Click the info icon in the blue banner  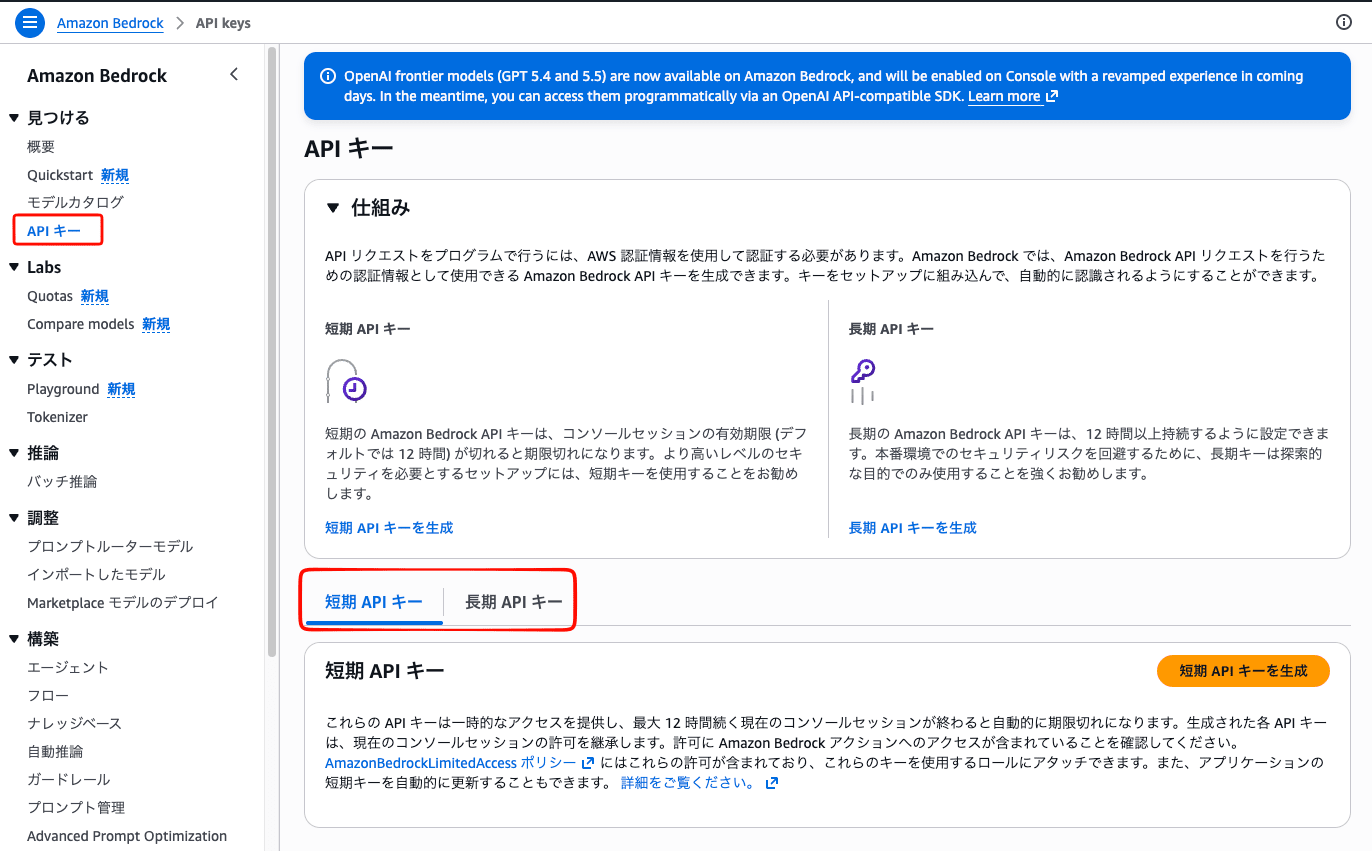pos(327,76)
